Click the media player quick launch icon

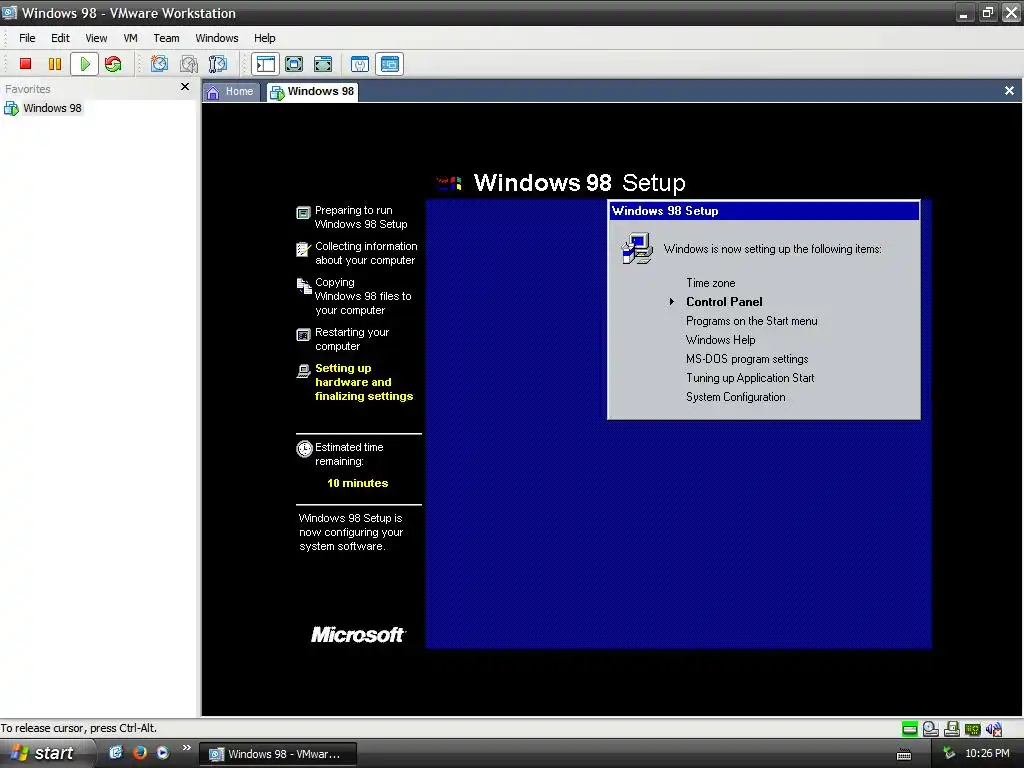tap(163, 753)
